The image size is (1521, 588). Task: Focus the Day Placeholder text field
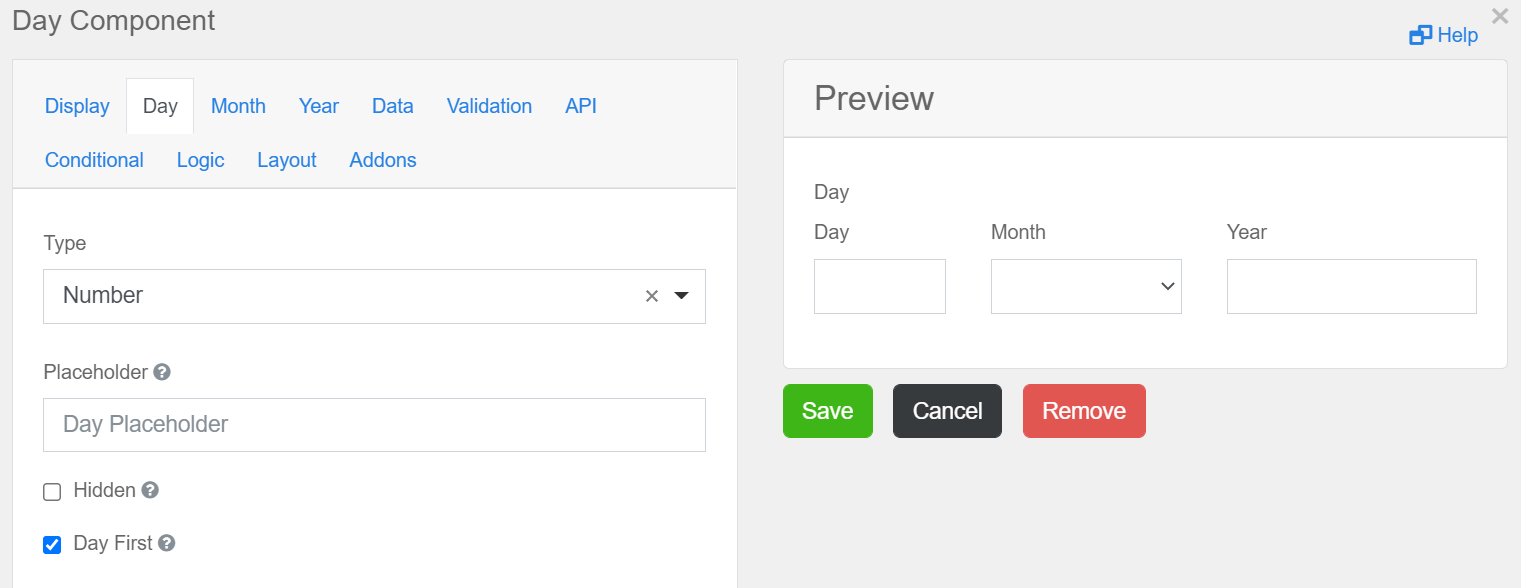point(374,425)
